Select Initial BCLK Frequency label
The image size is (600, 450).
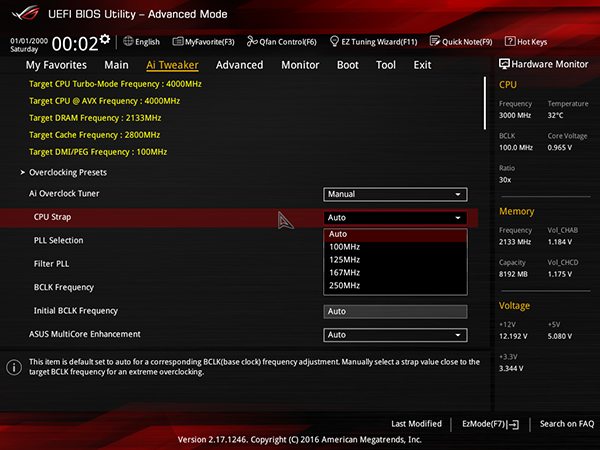pyautogui.click(x=76, y=311)
